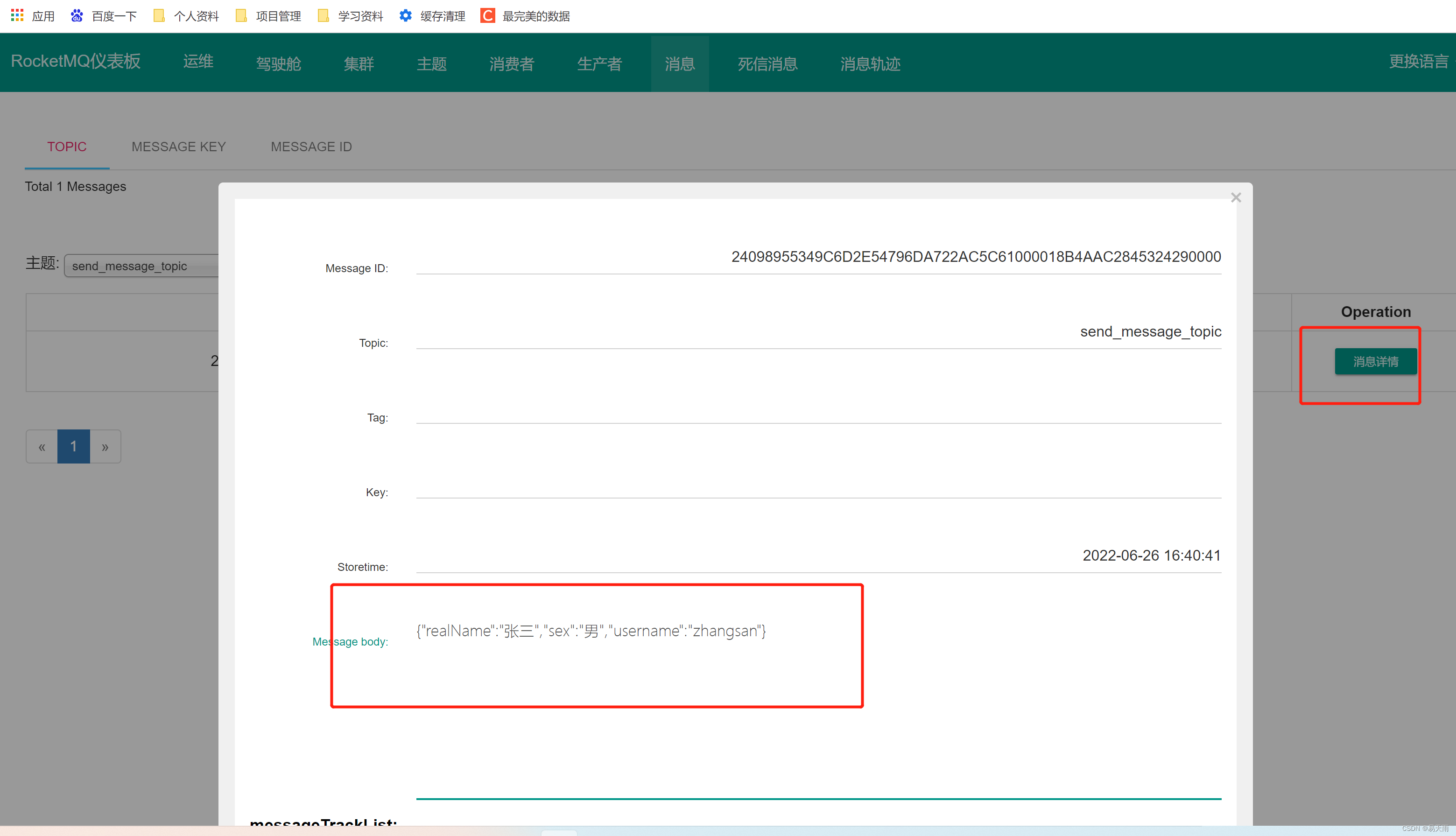The image size is (1456, 836).
Task: Select the TOPIC tab
Action: pos(67,147)
